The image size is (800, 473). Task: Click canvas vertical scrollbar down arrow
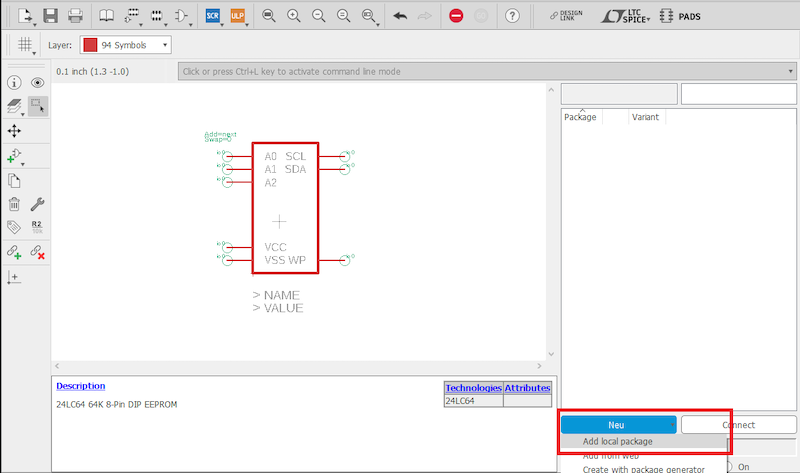coord(551,354)
